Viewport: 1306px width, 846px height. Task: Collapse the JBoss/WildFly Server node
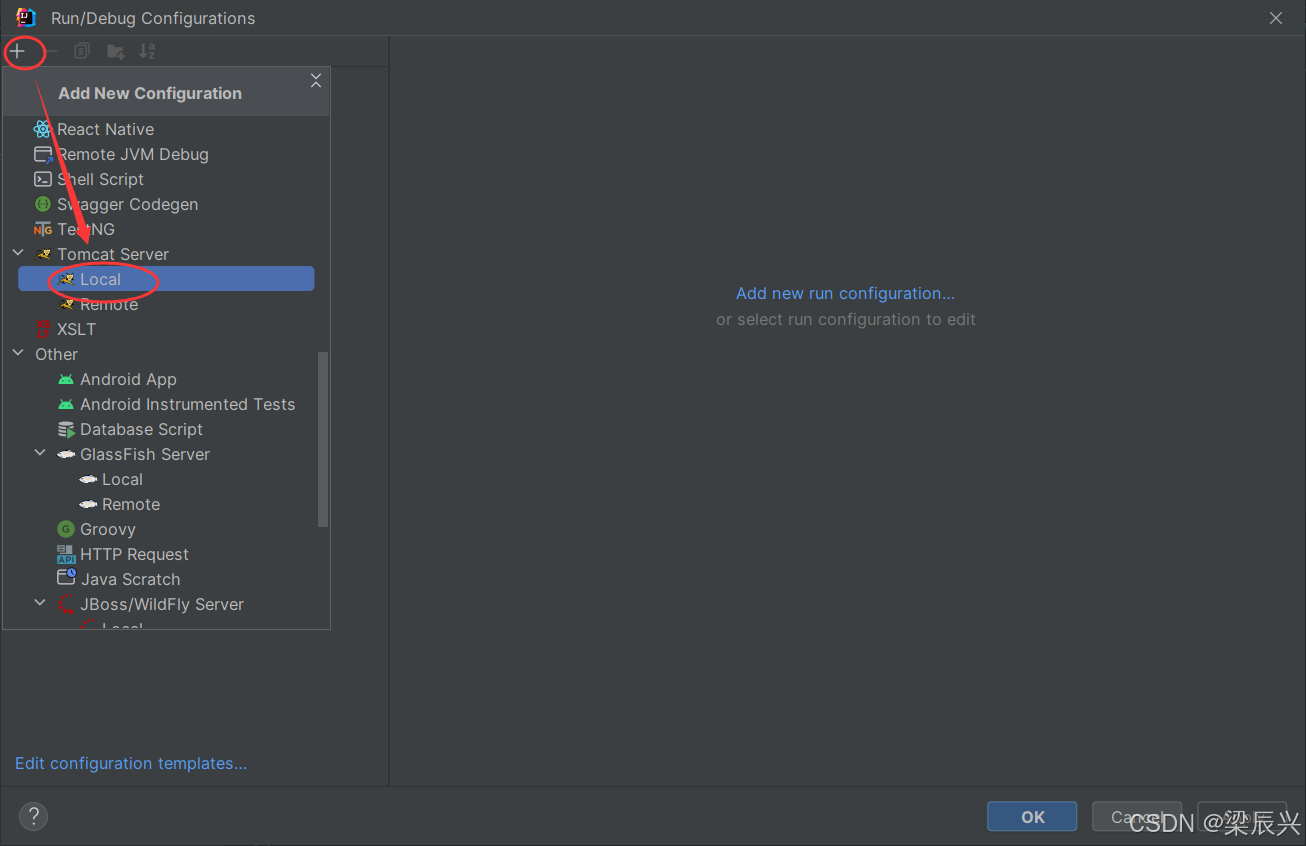point(40,604)
